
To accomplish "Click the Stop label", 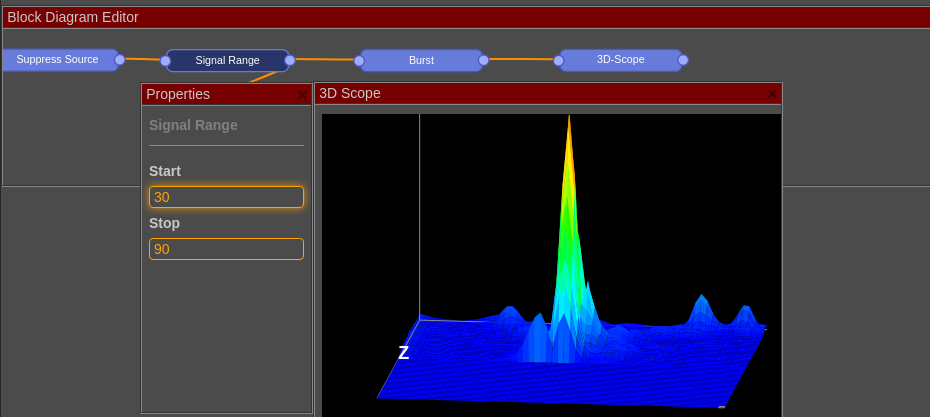I will coord(164,224).
